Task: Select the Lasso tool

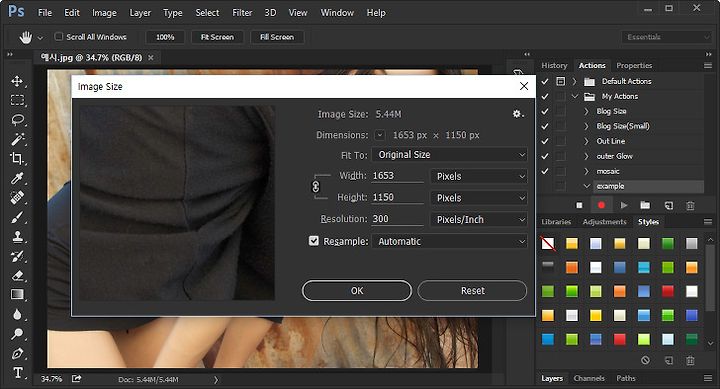Action: point(17,120)
